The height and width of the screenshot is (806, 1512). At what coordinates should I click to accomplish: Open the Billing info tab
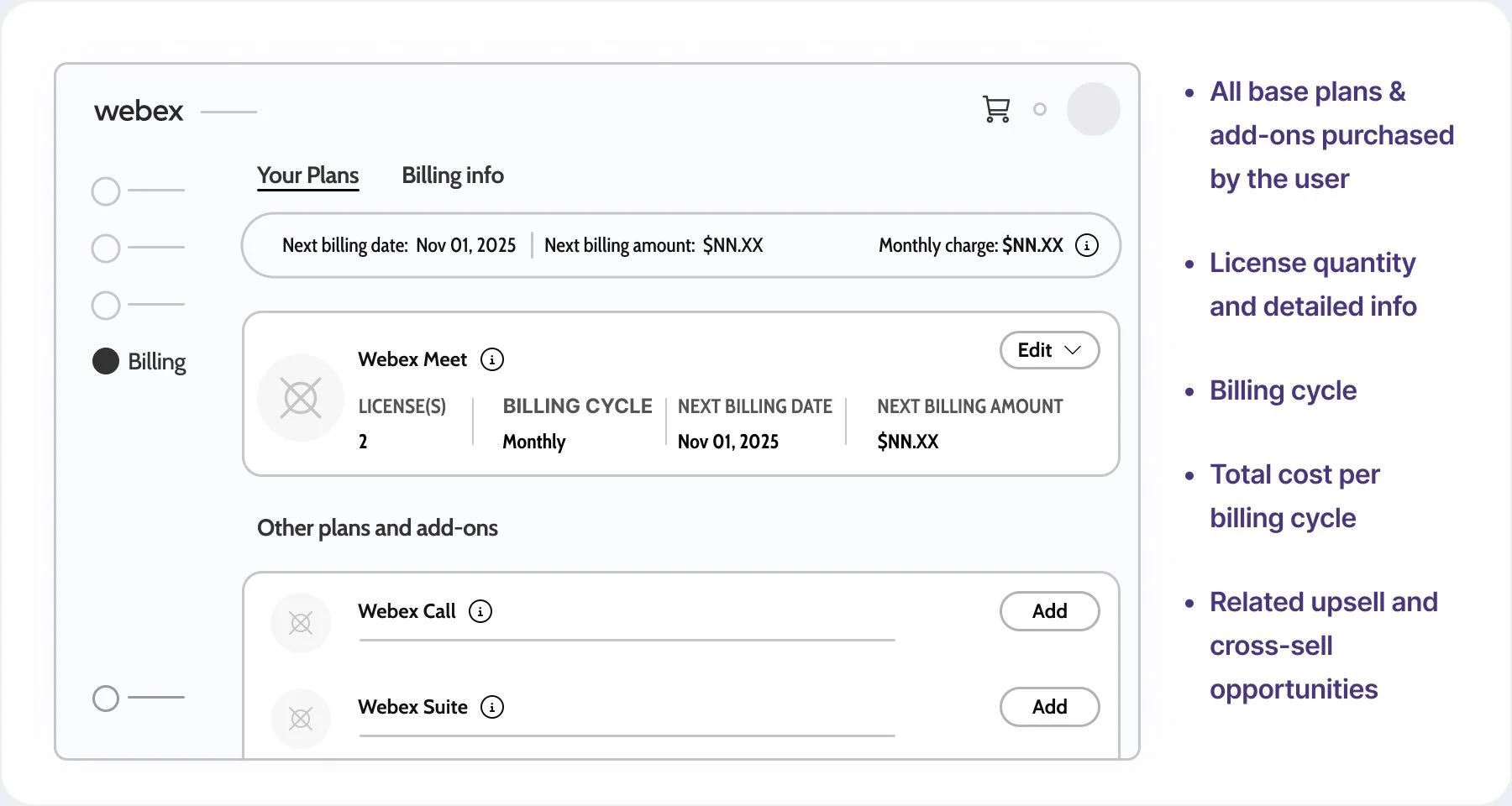452,175
